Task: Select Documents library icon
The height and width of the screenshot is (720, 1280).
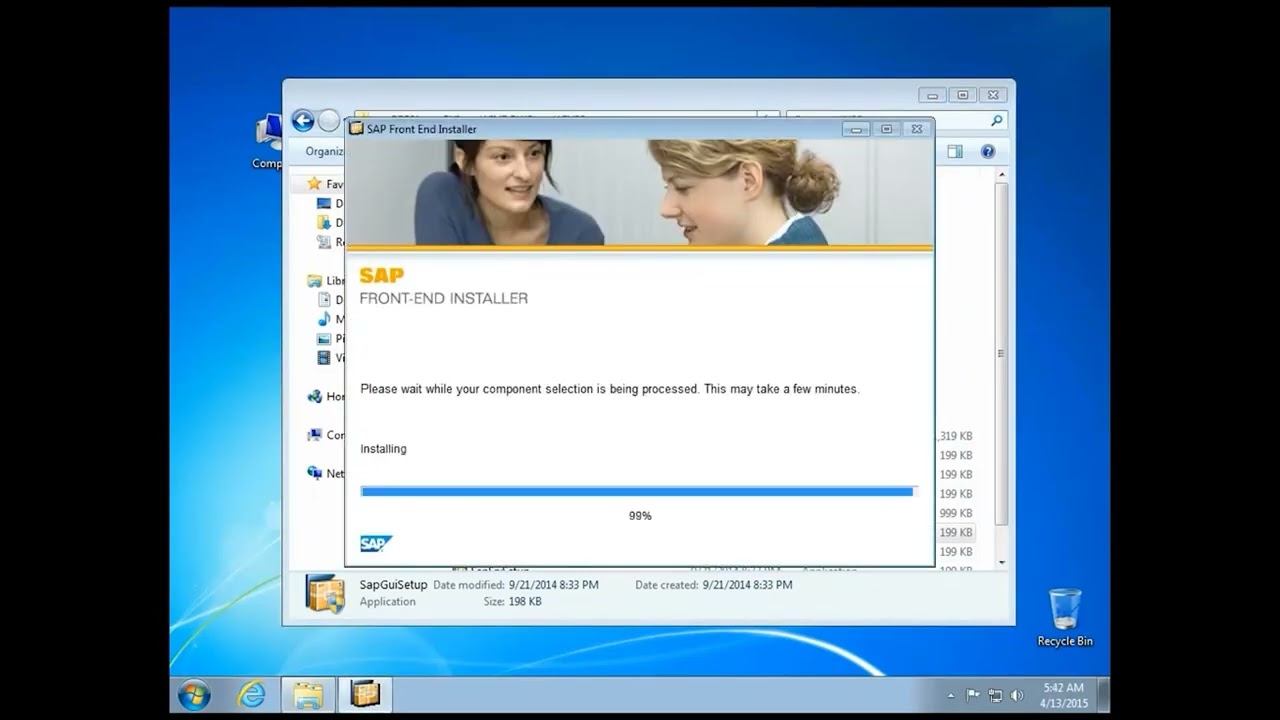Action: (323, 300)
